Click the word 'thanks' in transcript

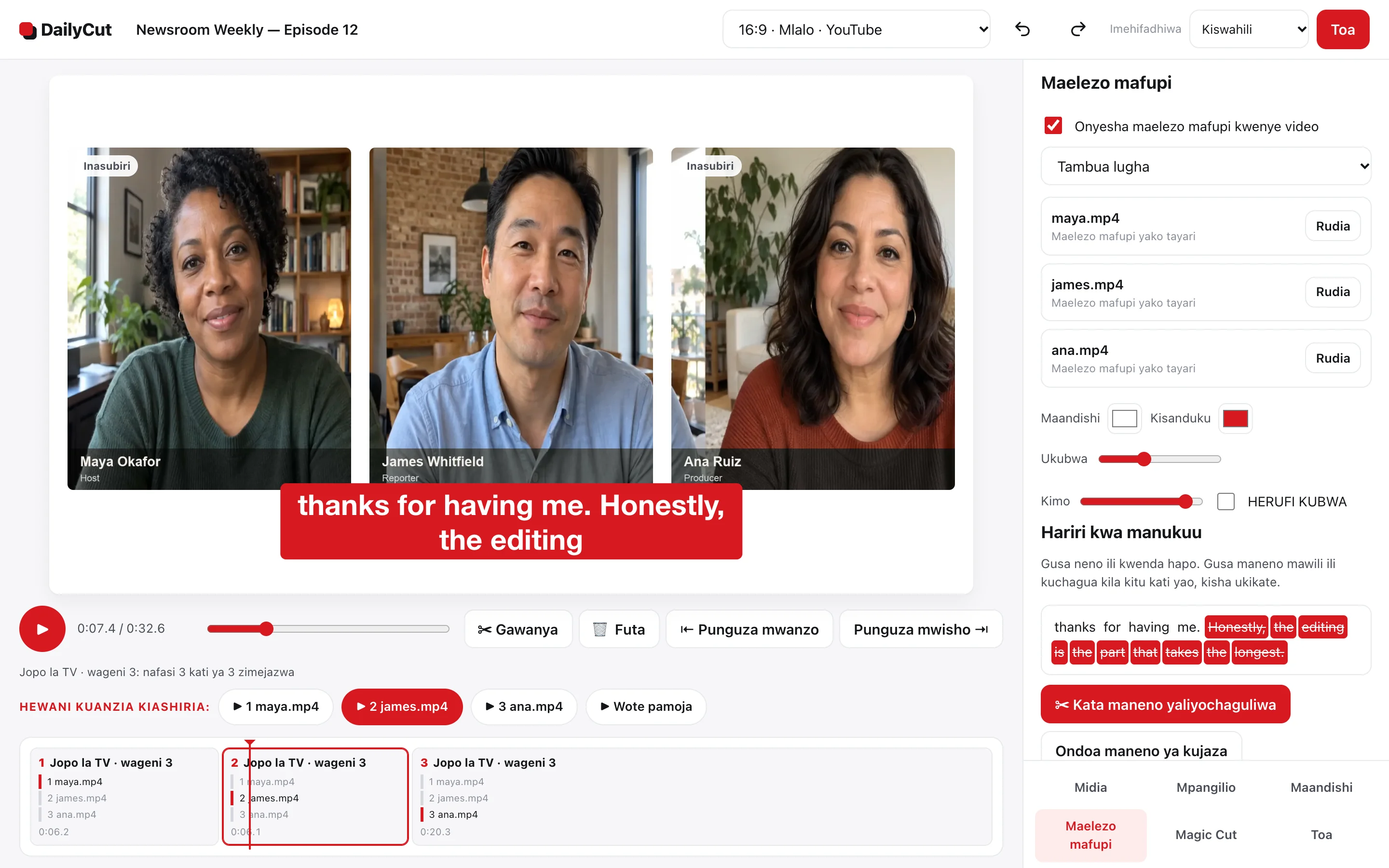[1075, 627]
